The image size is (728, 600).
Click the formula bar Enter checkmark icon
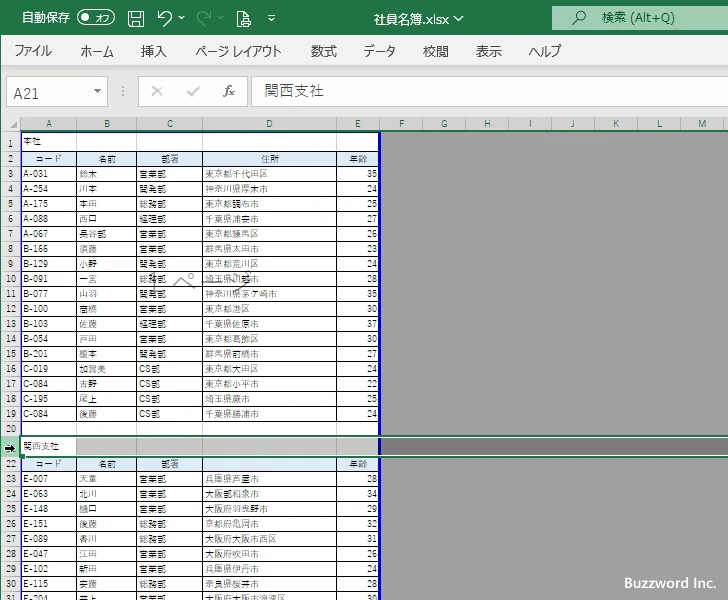click(x=193, y=91)
